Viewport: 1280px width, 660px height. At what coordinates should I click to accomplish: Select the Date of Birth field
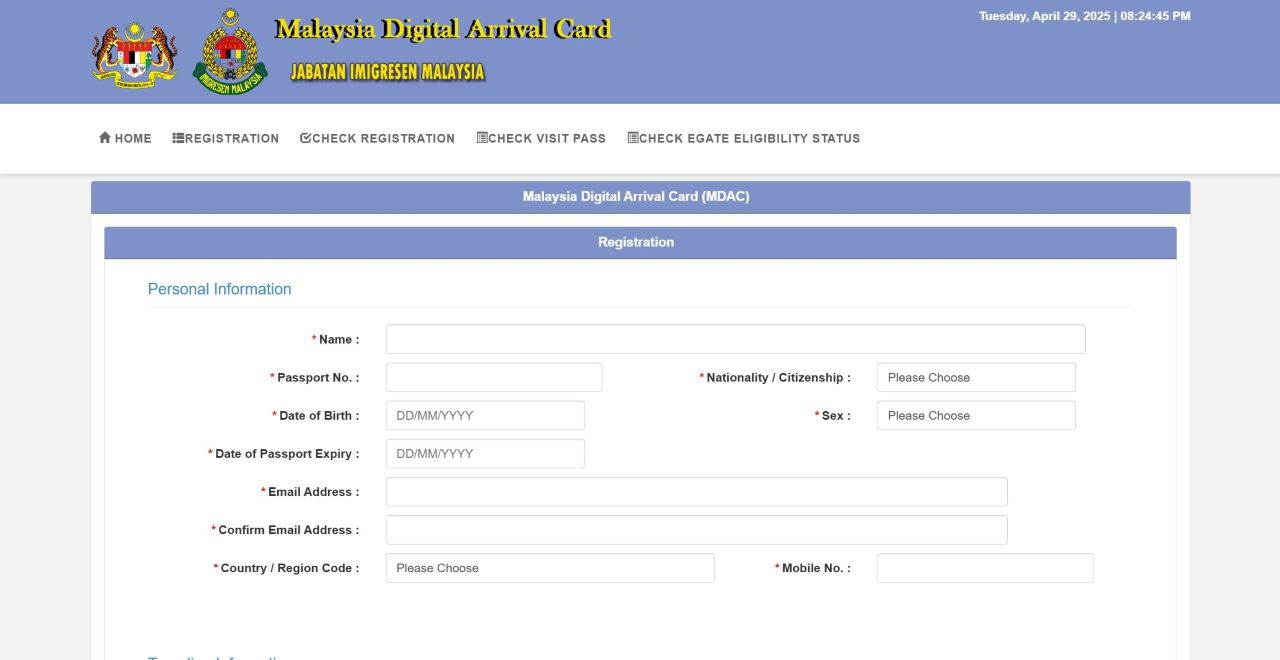pos(484,415)
